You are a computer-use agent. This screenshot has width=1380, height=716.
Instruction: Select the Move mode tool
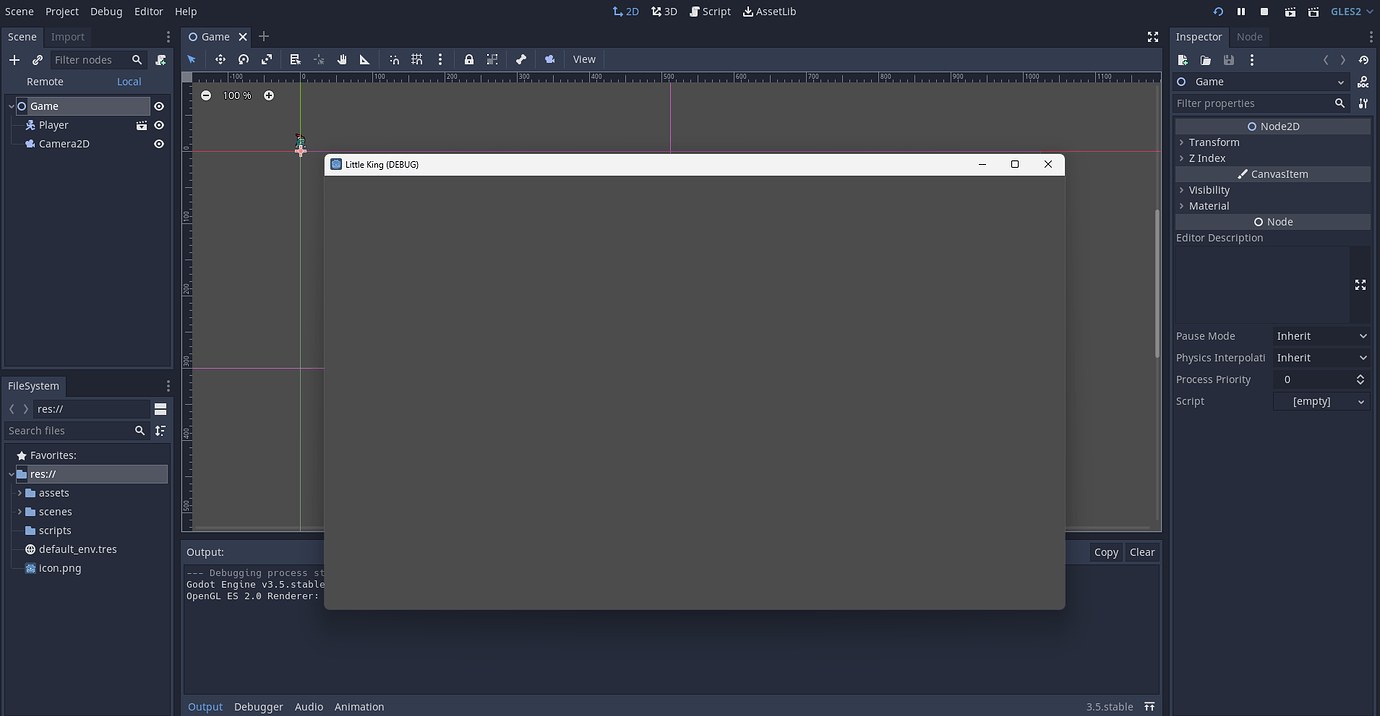pos(220,59)
